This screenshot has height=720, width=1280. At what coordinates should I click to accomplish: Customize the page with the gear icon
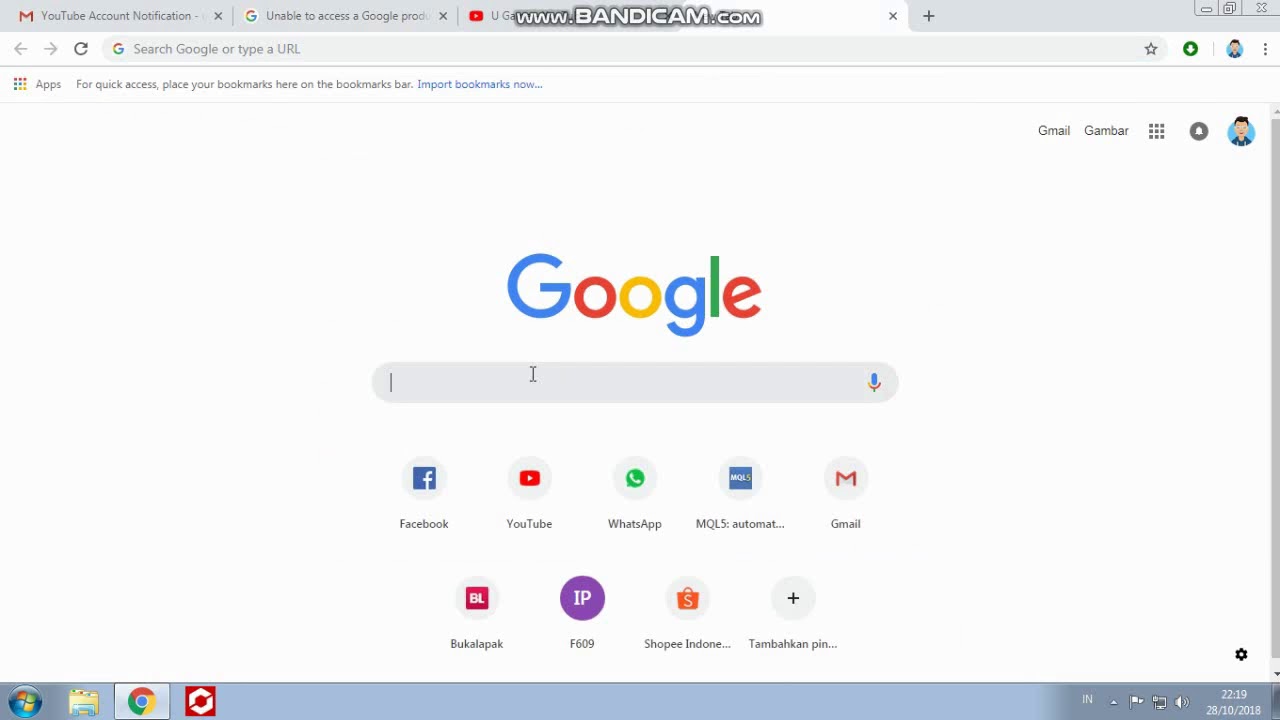pyautogui.click(x=1241, y=654)
